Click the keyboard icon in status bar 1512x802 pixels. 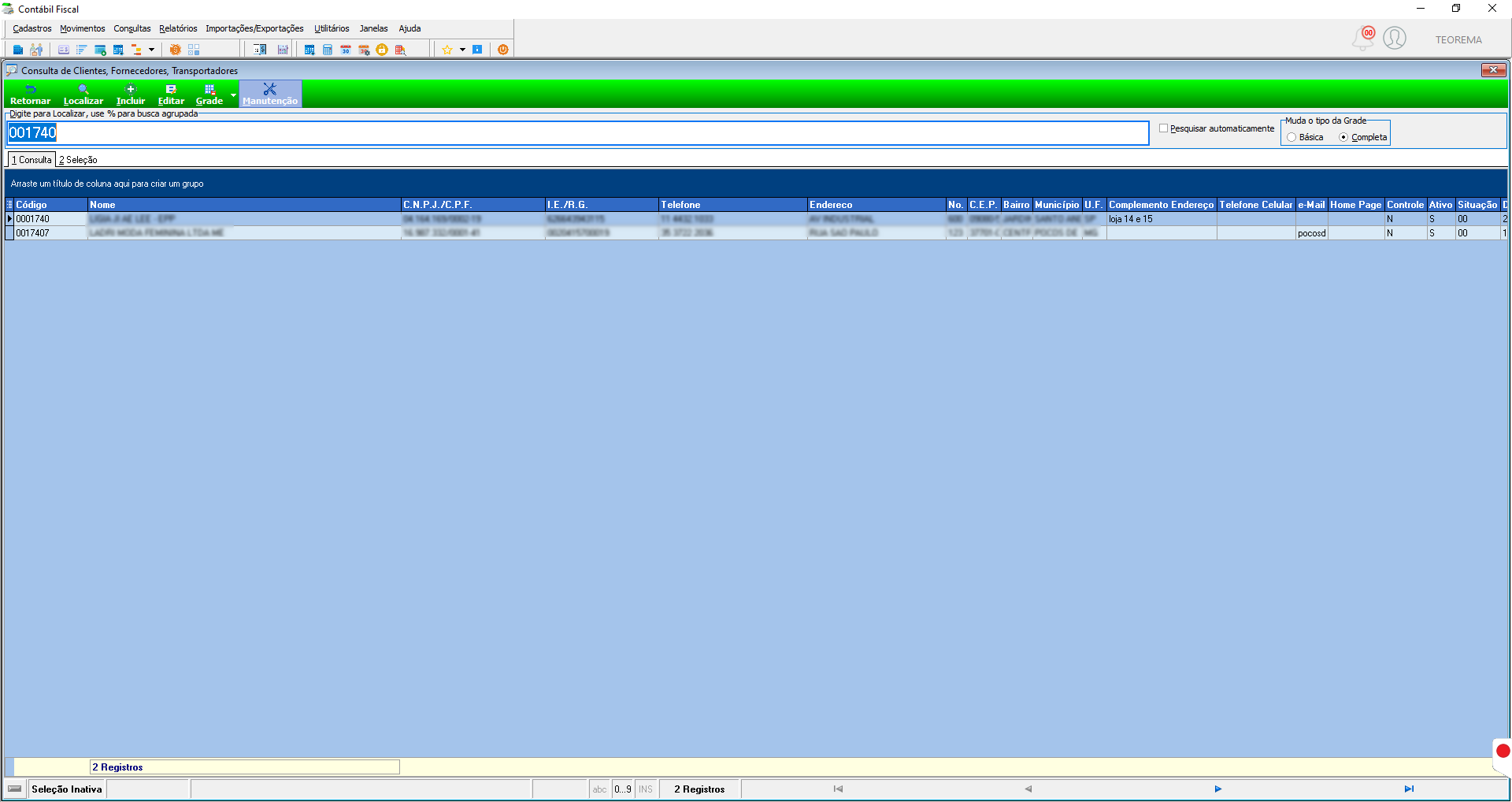[x=15, y=789]
